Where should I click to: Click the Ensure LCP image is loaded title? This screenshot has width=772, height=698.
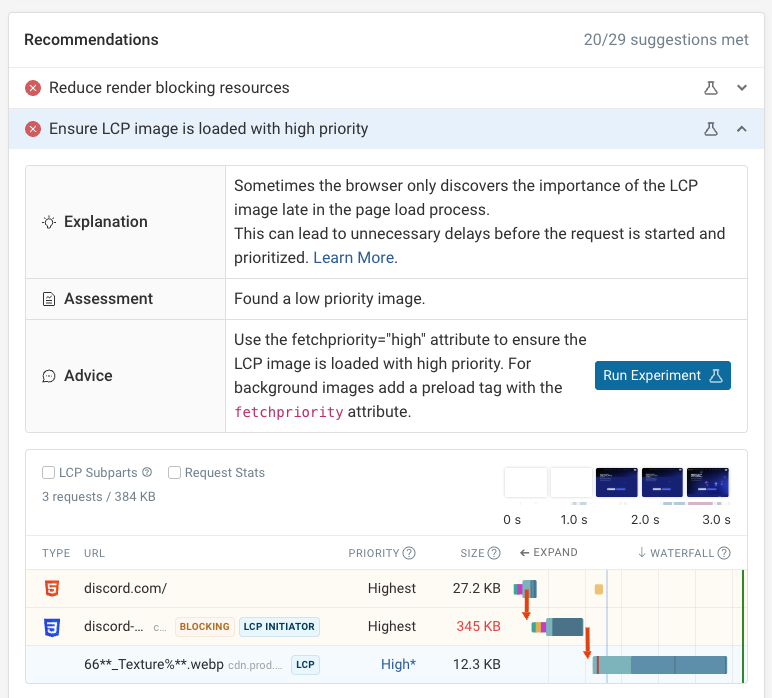tap(208, 129)
